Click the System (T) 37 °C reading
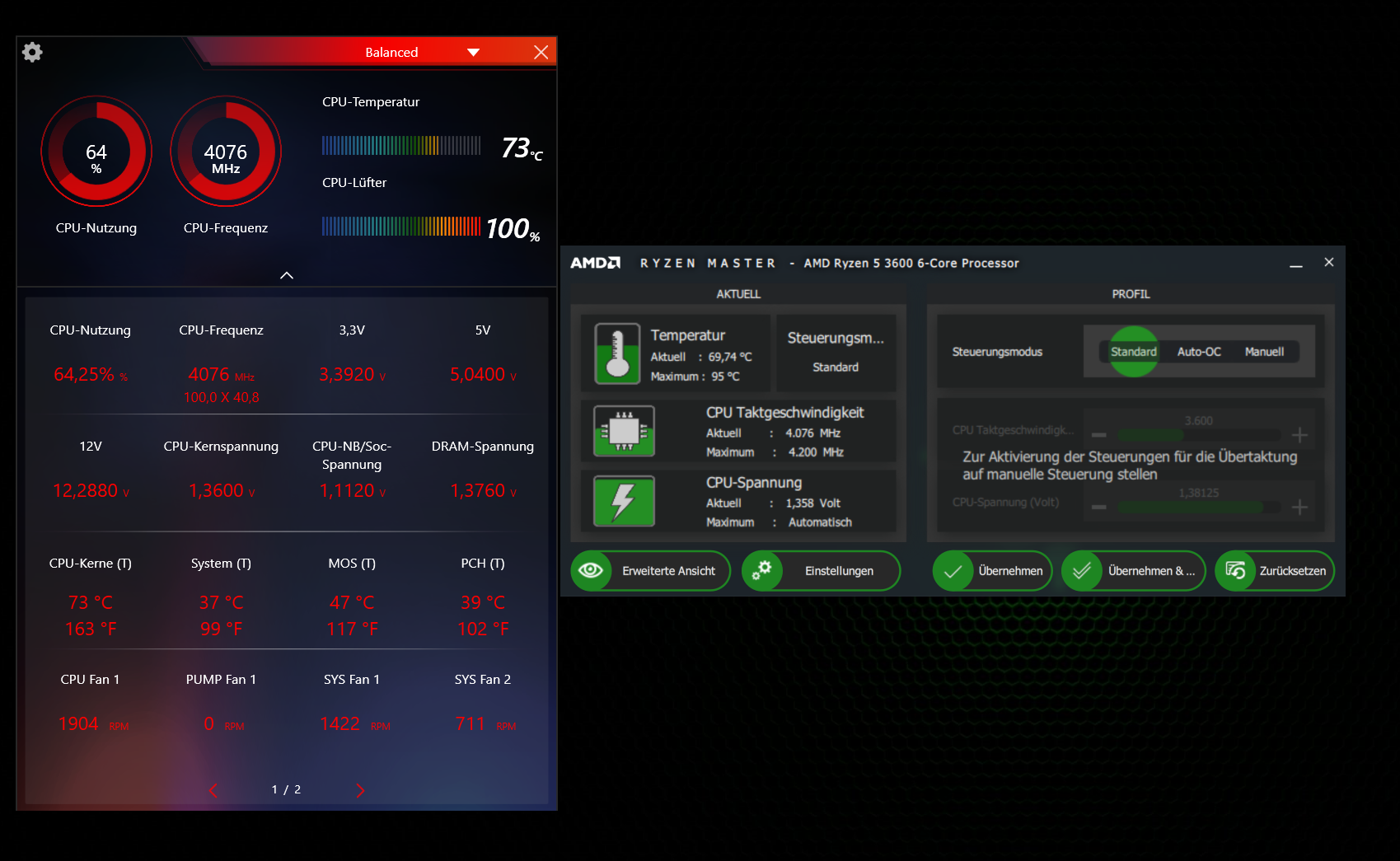Screen dimensions: 1400x861 [x=221, y=602]
